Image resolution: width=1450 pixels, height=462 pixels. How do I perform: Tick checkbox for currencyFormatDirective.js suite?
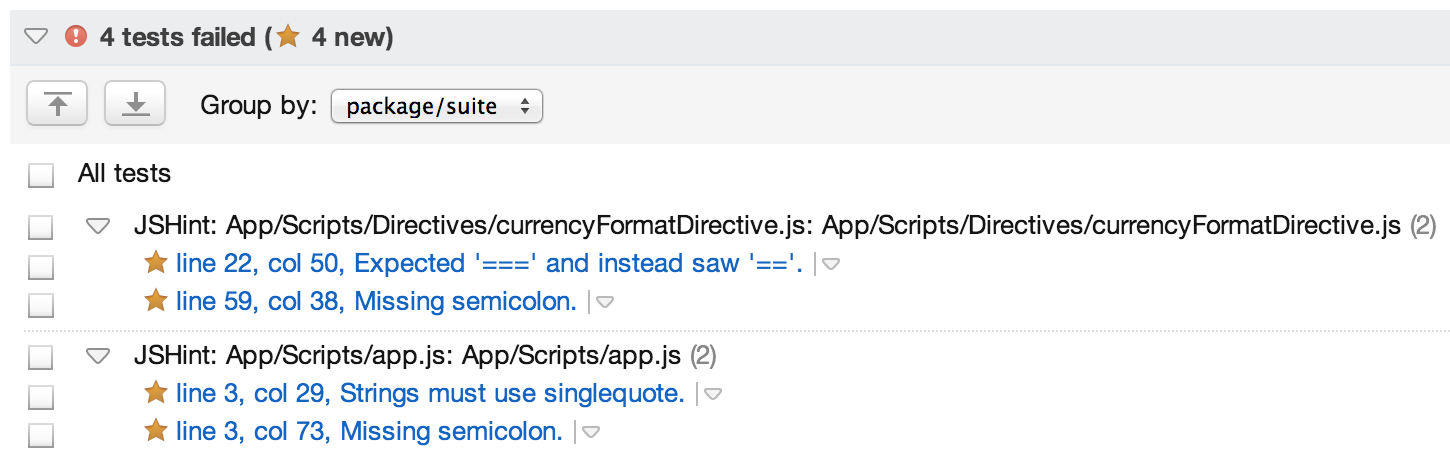pyautogui.click(x=40, y=228)
